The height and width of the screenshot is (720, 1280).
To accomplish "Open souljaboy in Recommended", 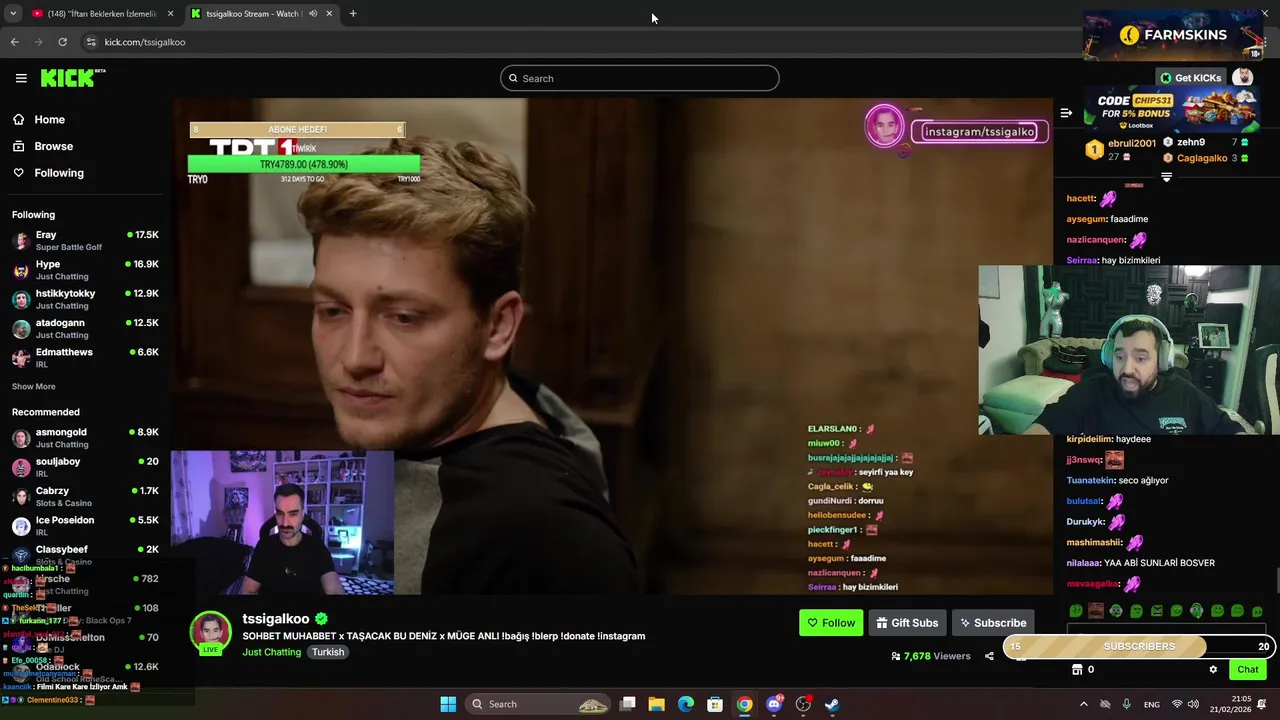I will [x=85, y=467].
